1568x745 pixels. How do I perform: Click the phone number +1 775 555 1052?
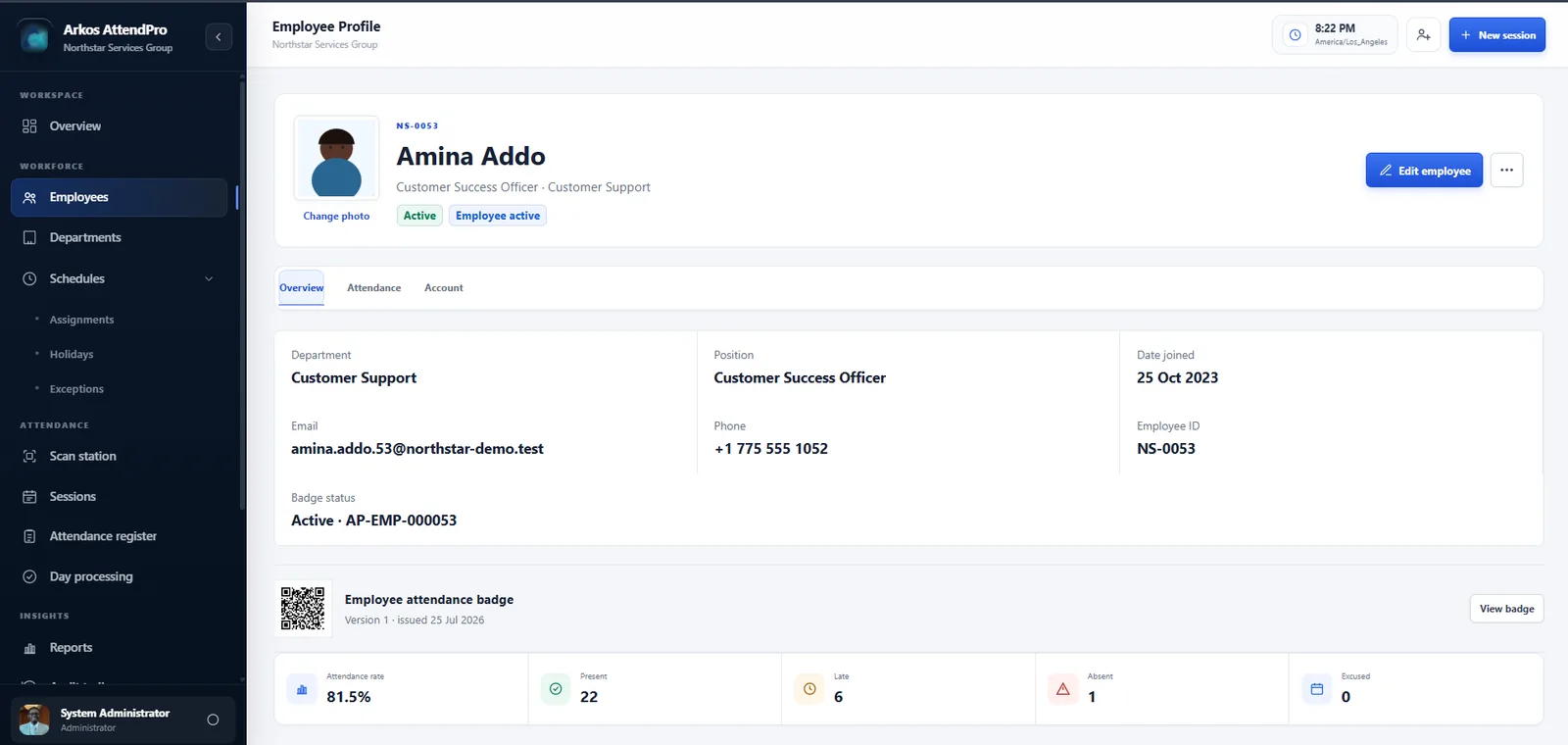click(771, 449)
